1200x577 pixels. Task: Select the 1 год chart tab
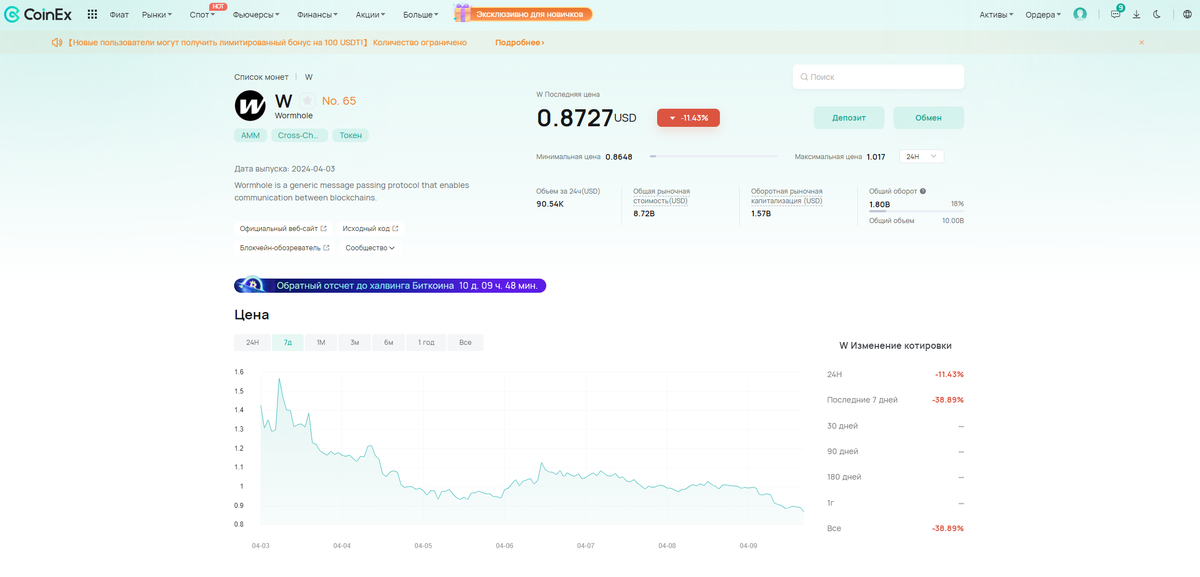426,342
